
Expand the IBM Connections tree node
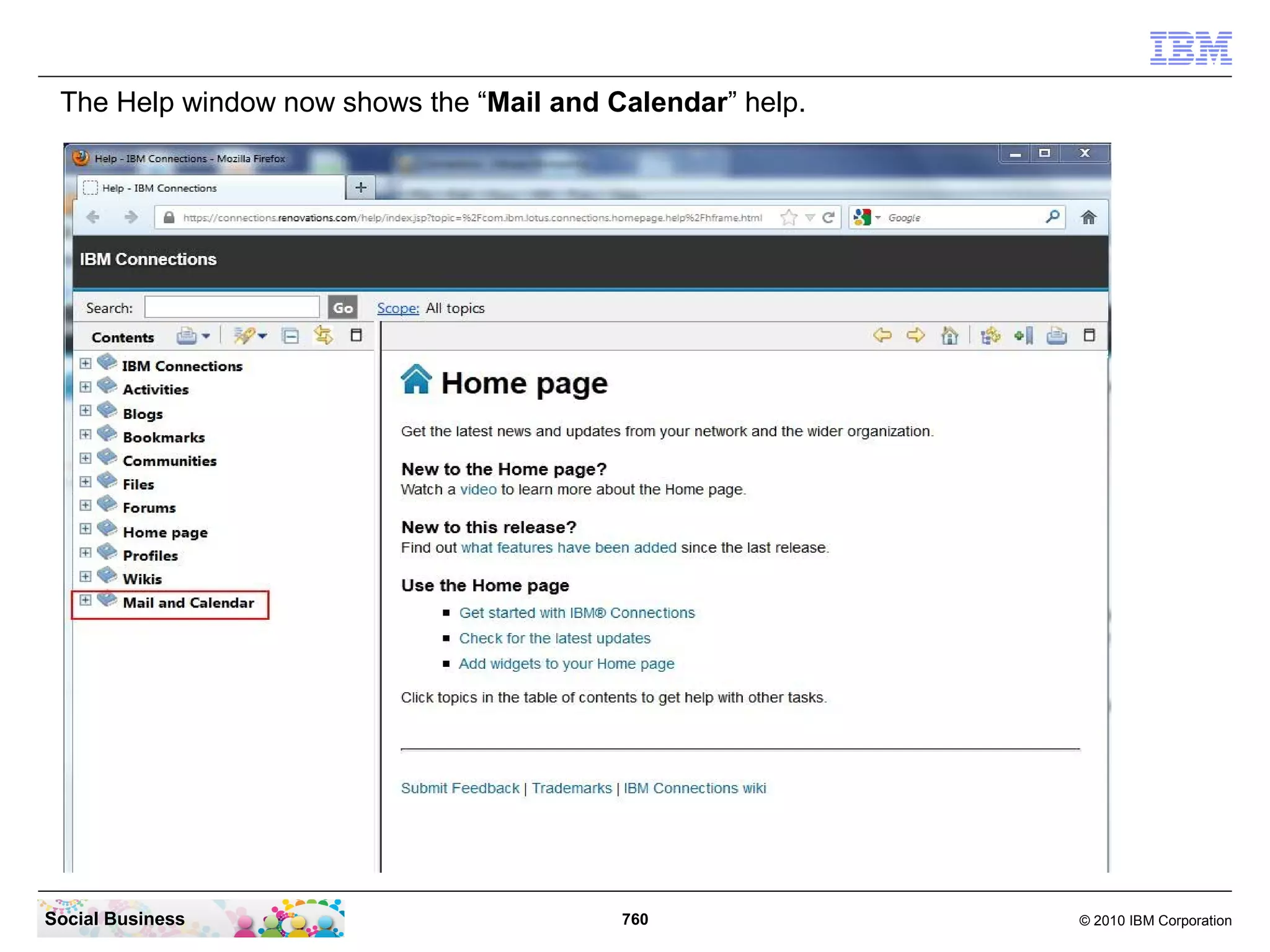click(x=86, y=363)
